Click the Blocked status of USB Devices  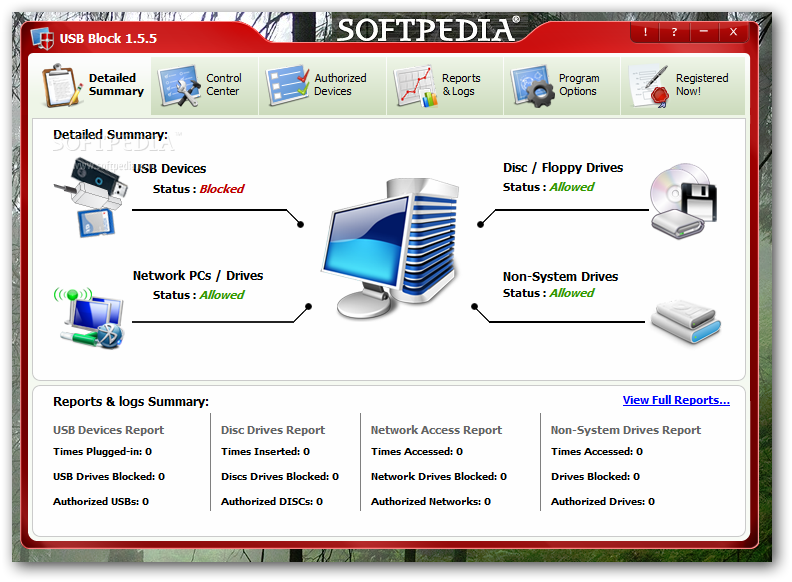(x=221, y=189)
